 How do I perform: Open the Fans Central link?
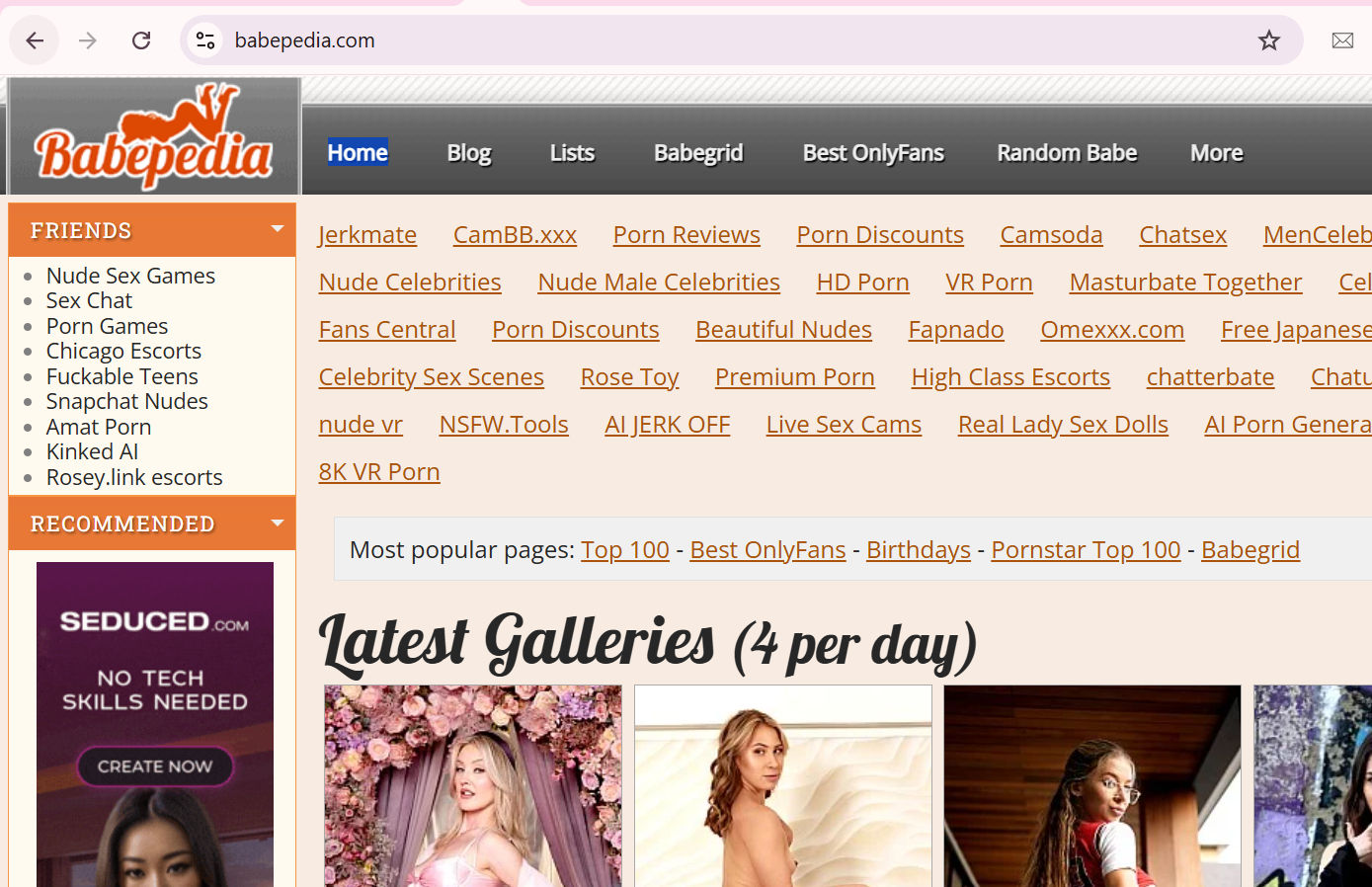[x=387, y=329]
